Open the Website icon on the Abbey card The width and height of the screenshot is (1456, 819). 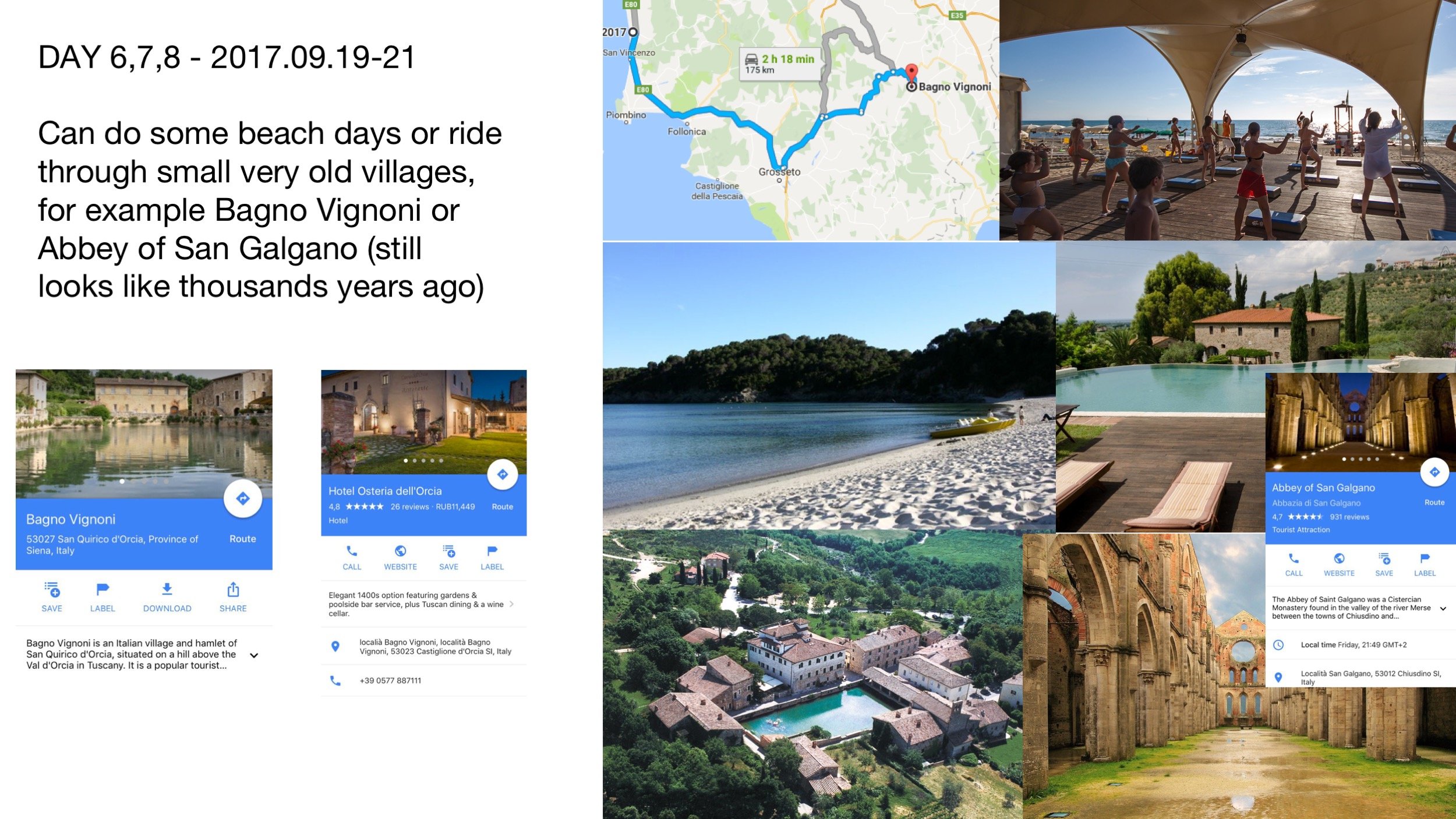coord(1339,559)
